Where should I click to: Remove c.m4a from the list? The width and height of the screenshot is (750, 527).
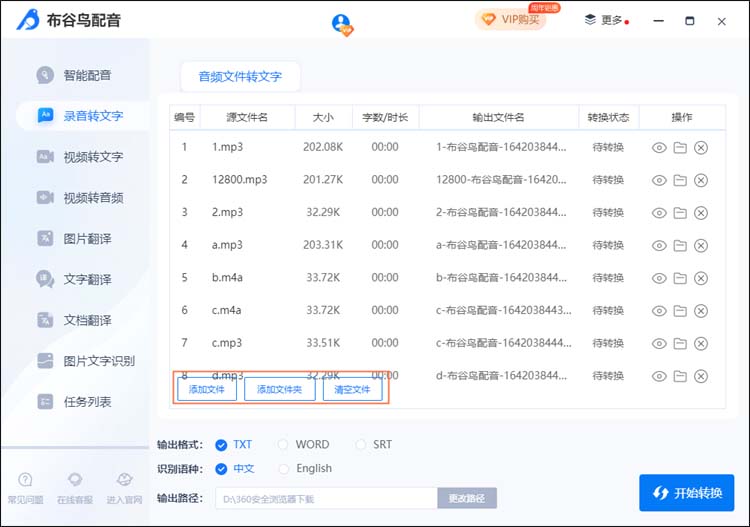[x=701, y=311]
